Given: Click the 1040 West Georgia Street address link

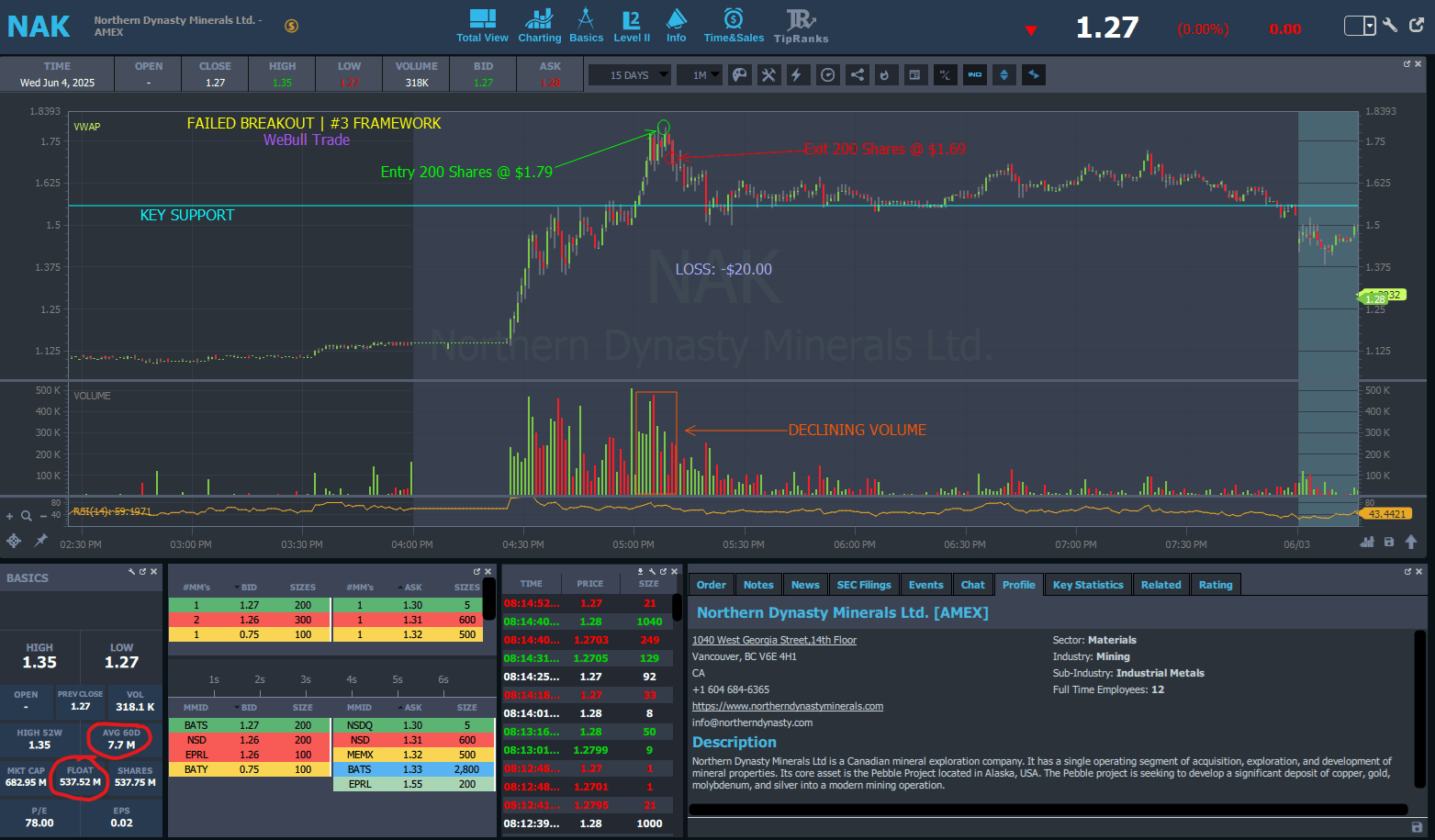Looking at the screenshot, I should coord(774,640).
